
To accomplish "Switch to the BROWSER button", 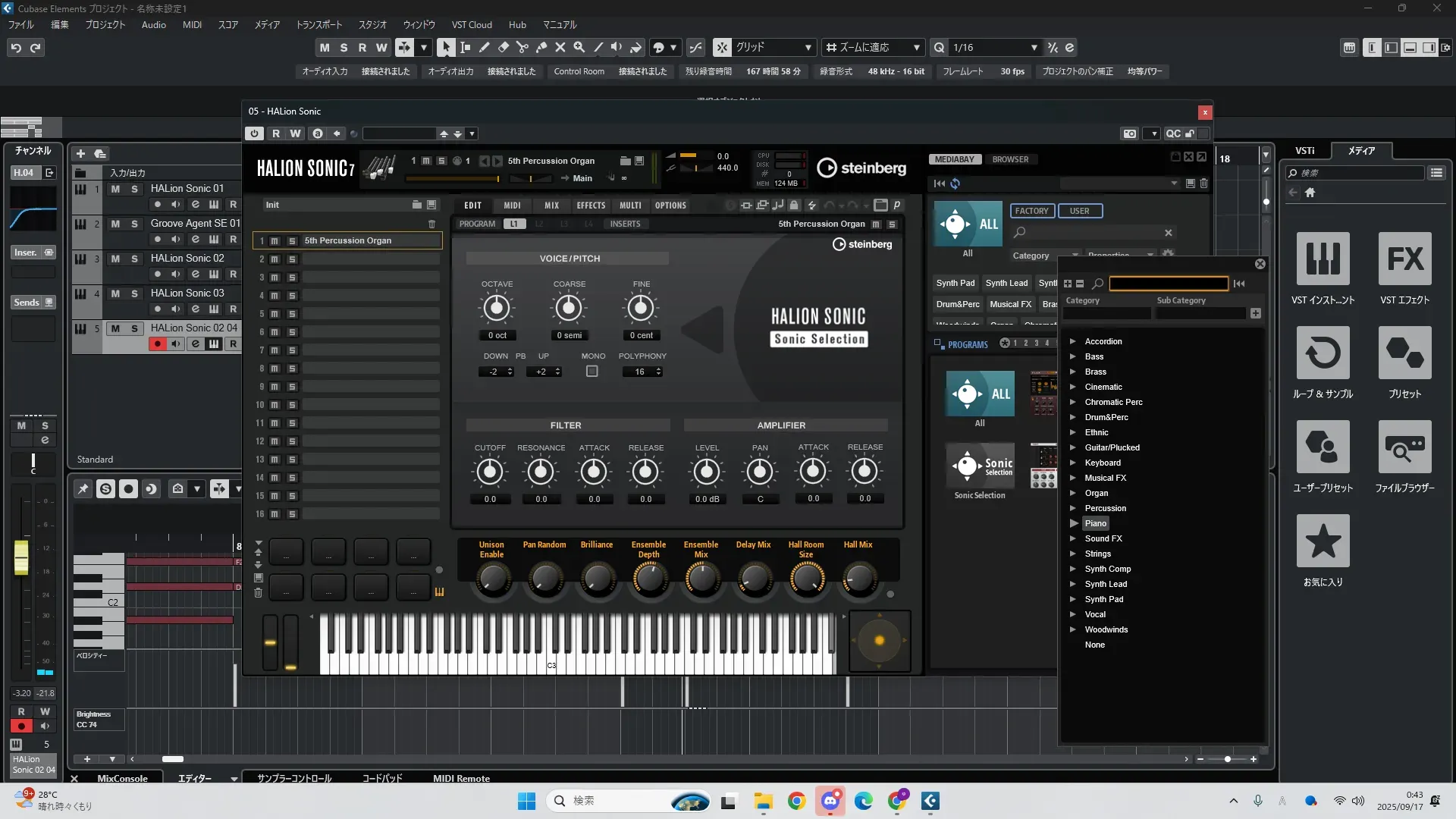I will click(x=1010, y=159).
